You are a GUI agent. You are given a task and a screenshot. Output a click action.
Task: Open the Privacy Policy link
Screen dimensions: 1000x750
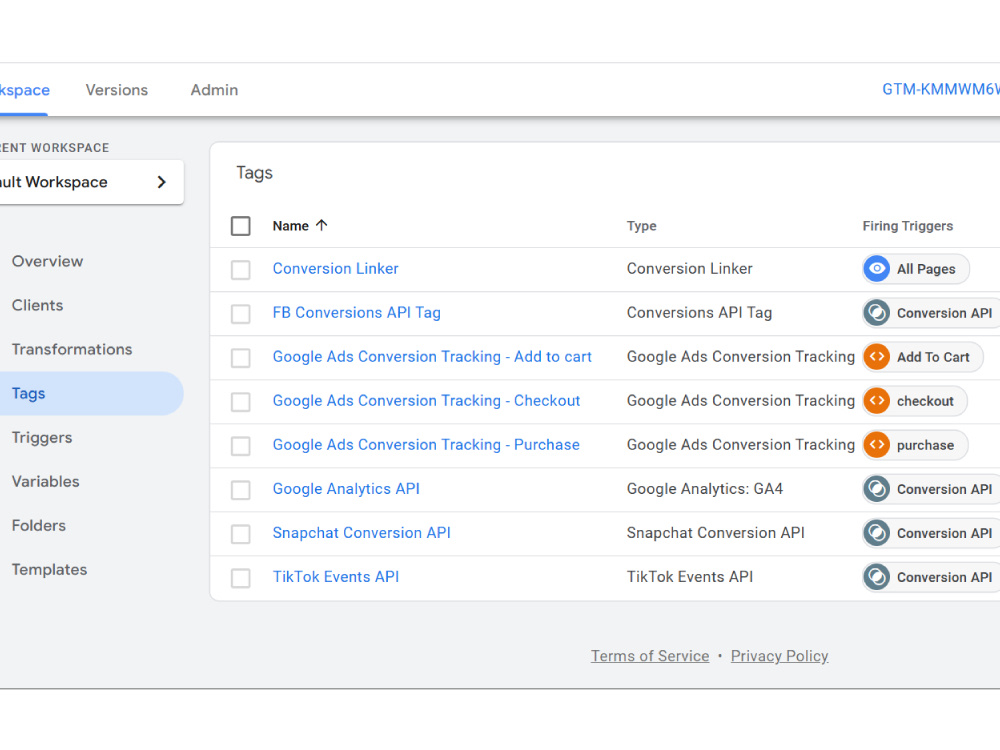pyautogui.click(x=779, y=656)
